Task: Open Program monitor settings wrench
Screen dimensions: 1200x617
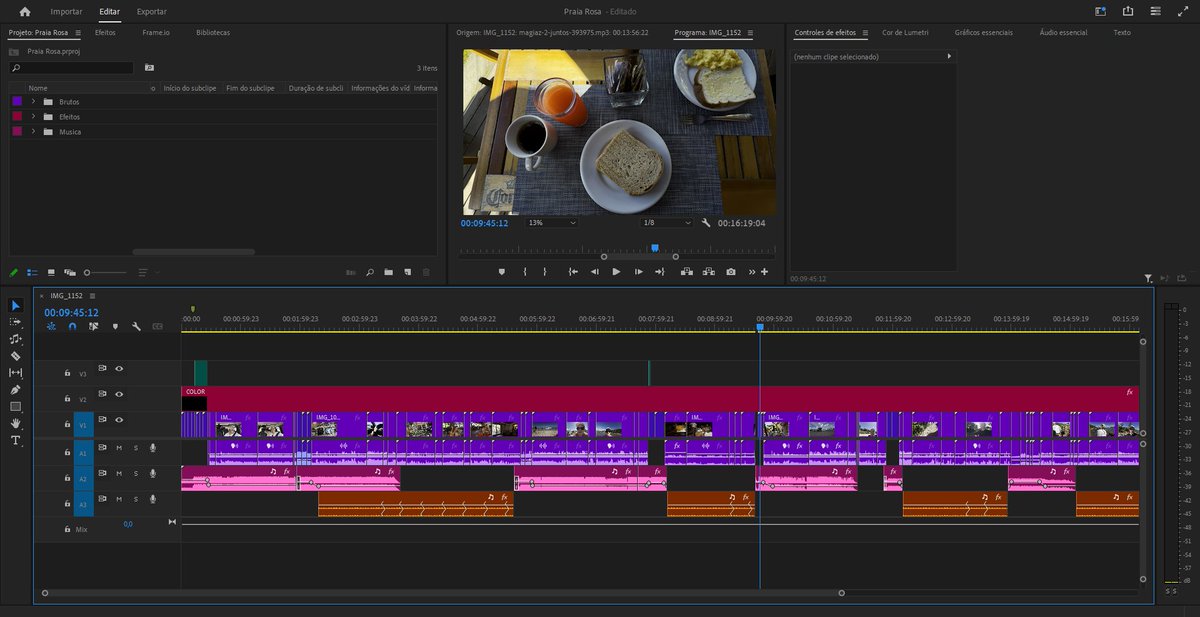Action: 706,223
